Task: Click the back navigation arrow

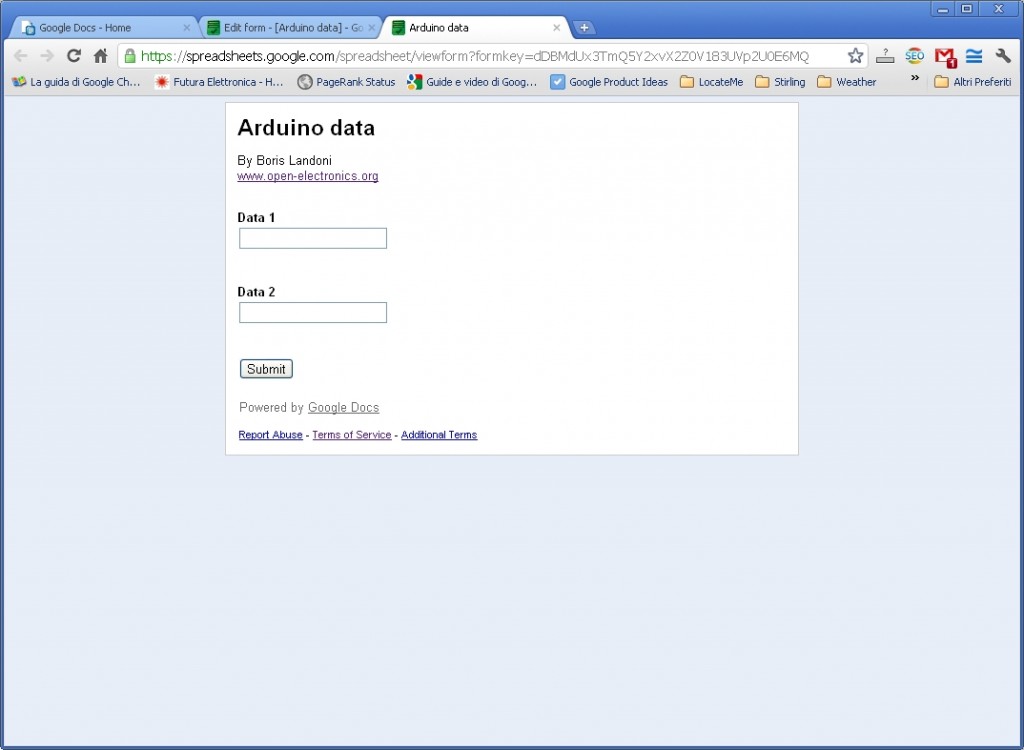Action: coord(20,57)
